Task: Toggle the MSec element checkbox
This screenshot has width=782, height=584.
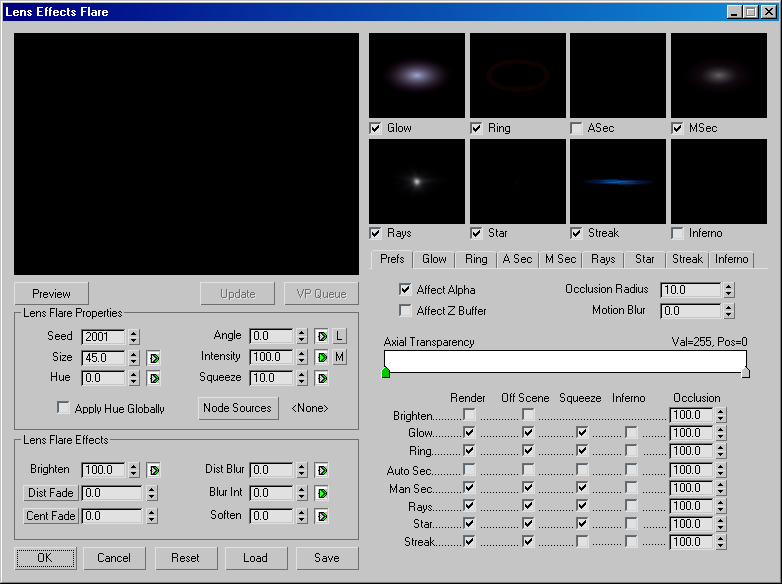Action: point(677,128)
